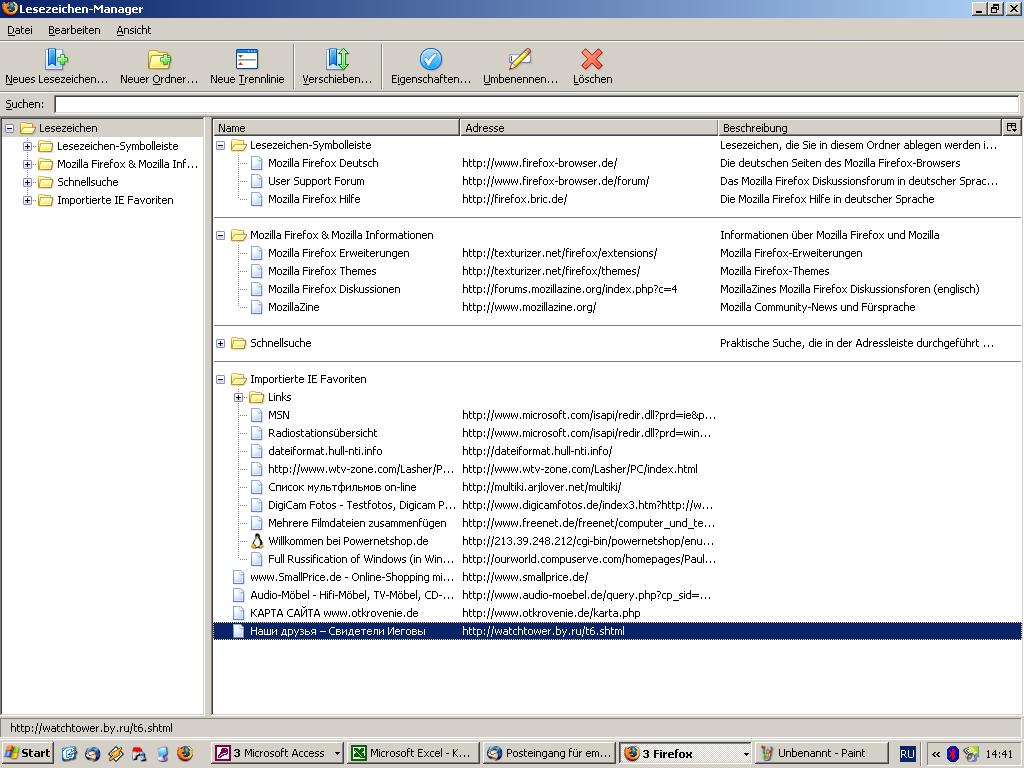This screenshot has height=768, width=1024.
Task: Select Mozilla Firefox Themes bookmark
Action: pyautogui.click(x=322, y=271)
